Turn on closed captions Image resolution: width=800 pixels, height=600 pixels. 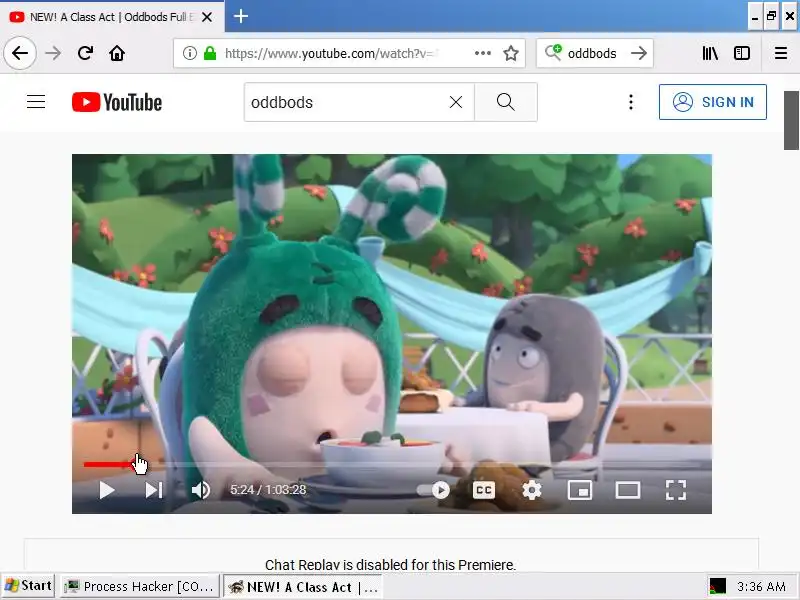click(x=483, y=490)
